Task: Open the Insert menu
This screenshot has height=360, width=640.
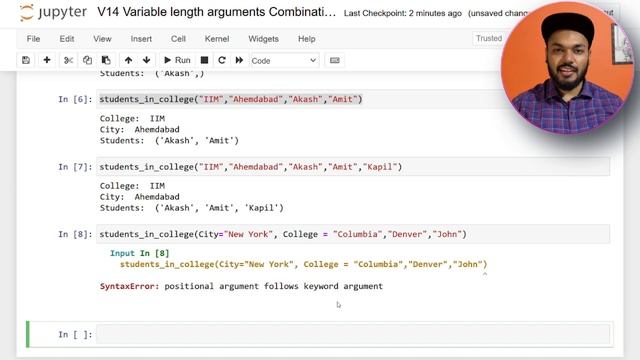Action: click(141, 39)
